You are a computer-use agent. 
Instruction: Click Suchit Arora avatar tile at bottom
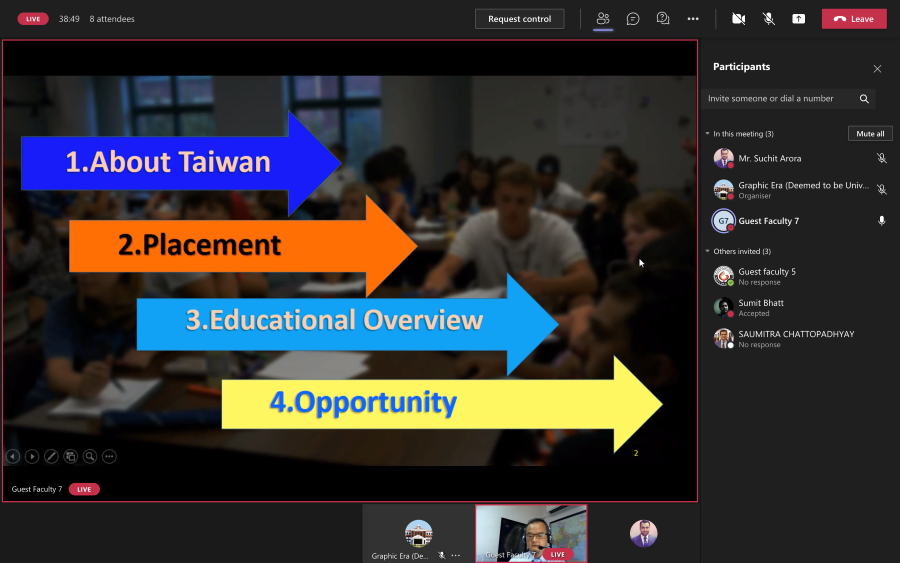[x=643, y=533]
